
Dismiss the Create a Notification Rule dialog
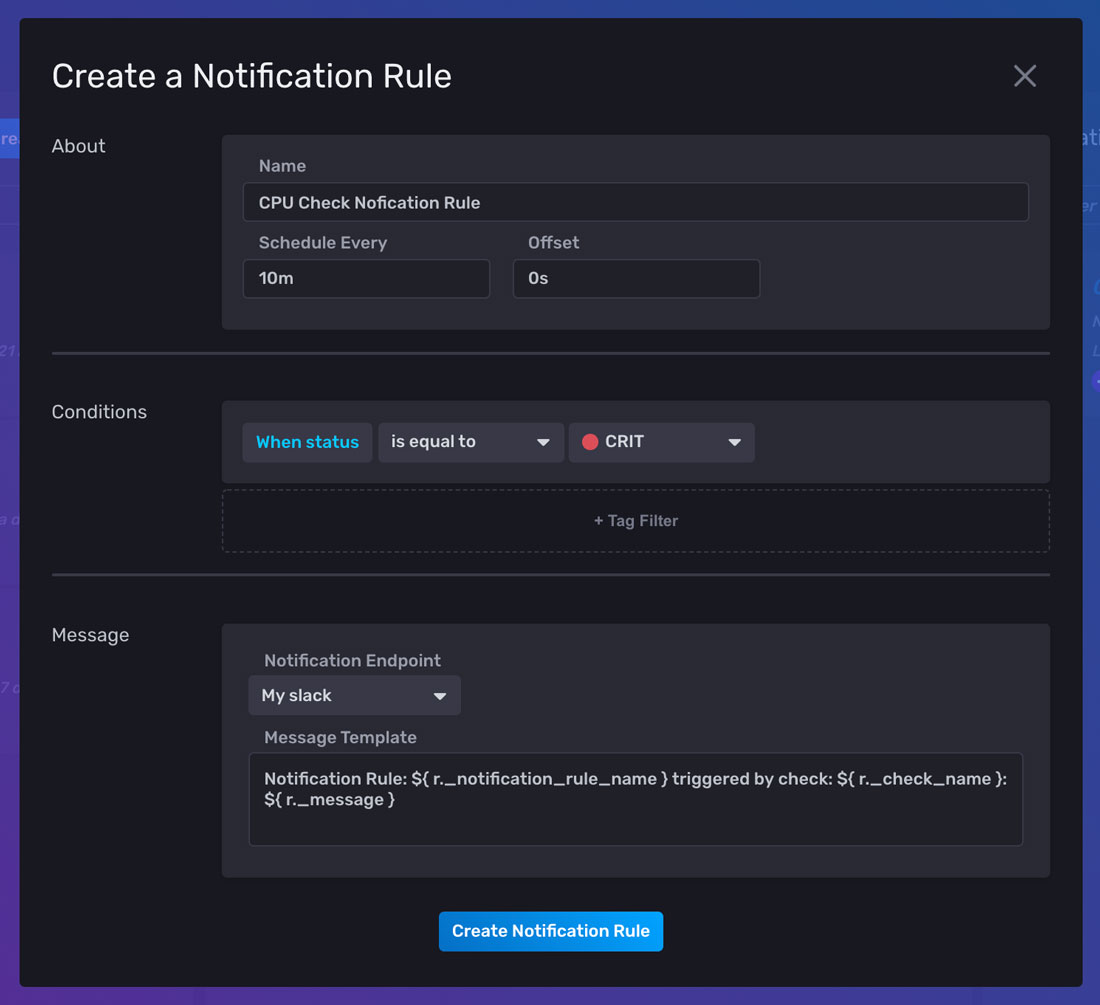[1024, 75]
